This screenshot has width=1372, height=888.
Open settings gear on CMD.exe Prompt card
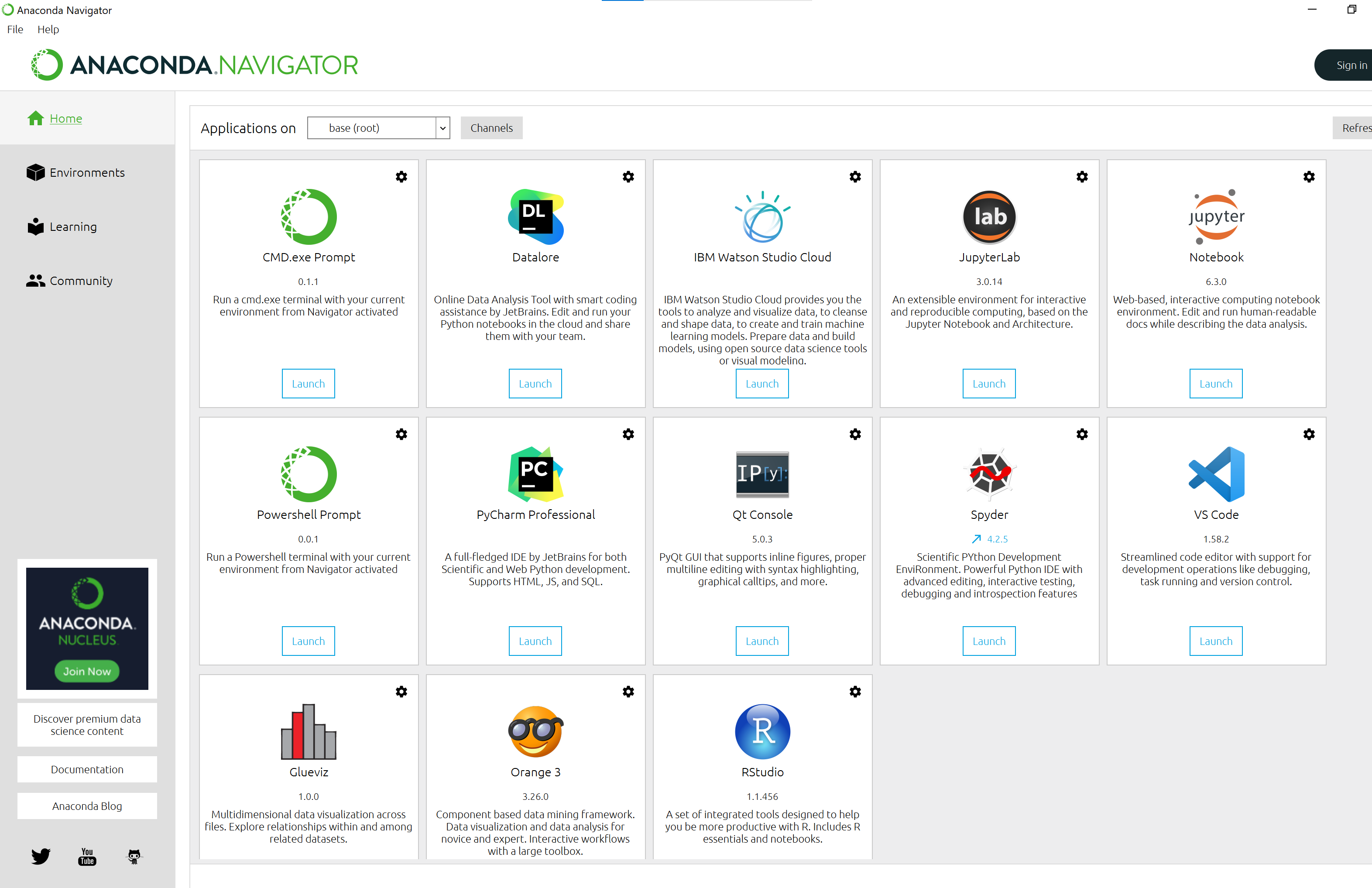(x=401, y=176)
